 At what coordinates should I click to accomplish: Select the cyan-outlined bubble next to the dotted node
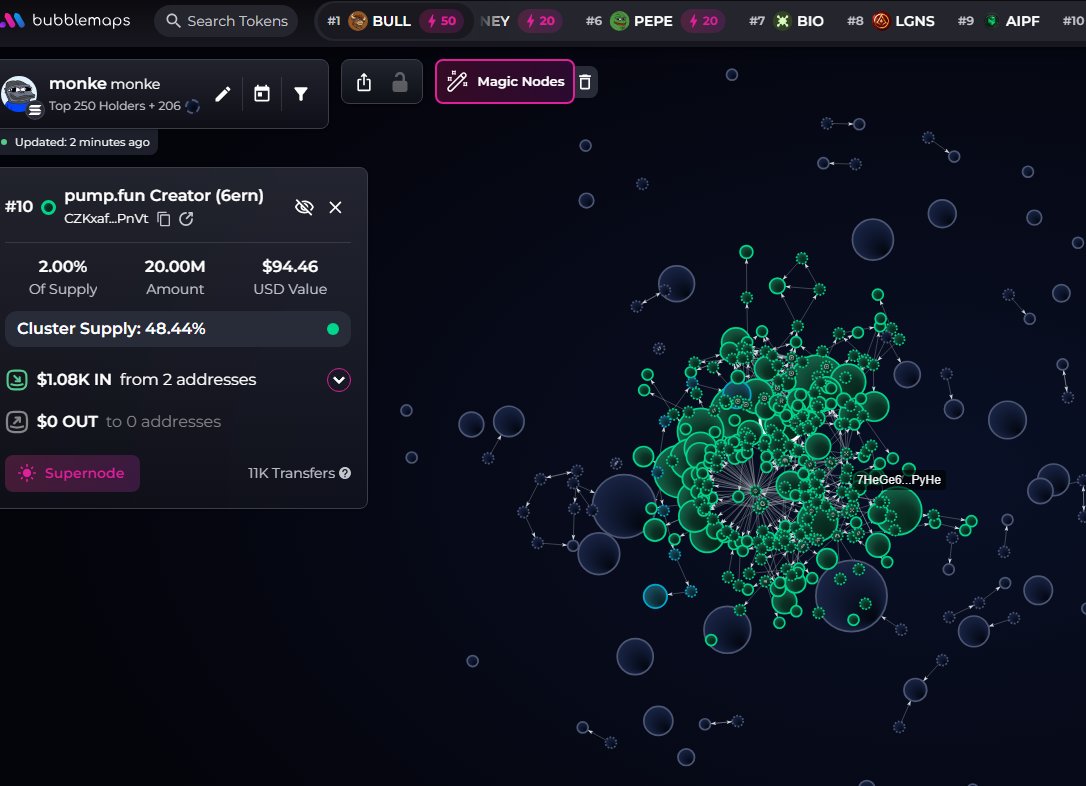coord(655,596)
